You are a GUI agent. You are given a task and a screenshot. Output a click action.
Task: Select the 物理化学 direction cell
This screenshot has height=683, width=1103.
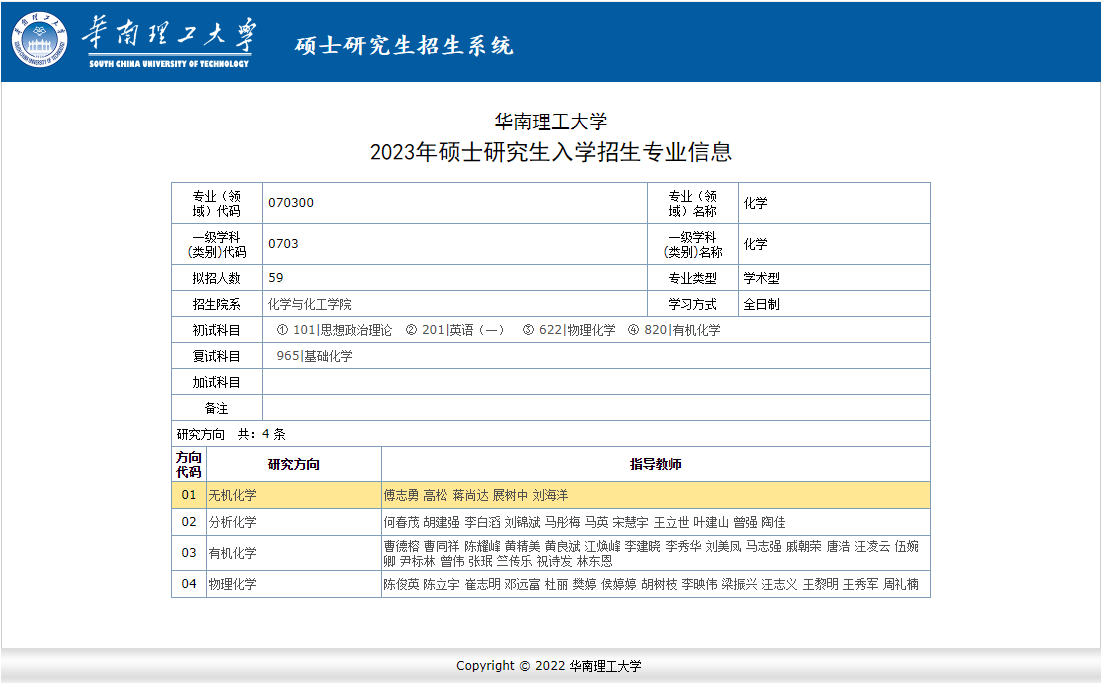[x=293, y=584]
